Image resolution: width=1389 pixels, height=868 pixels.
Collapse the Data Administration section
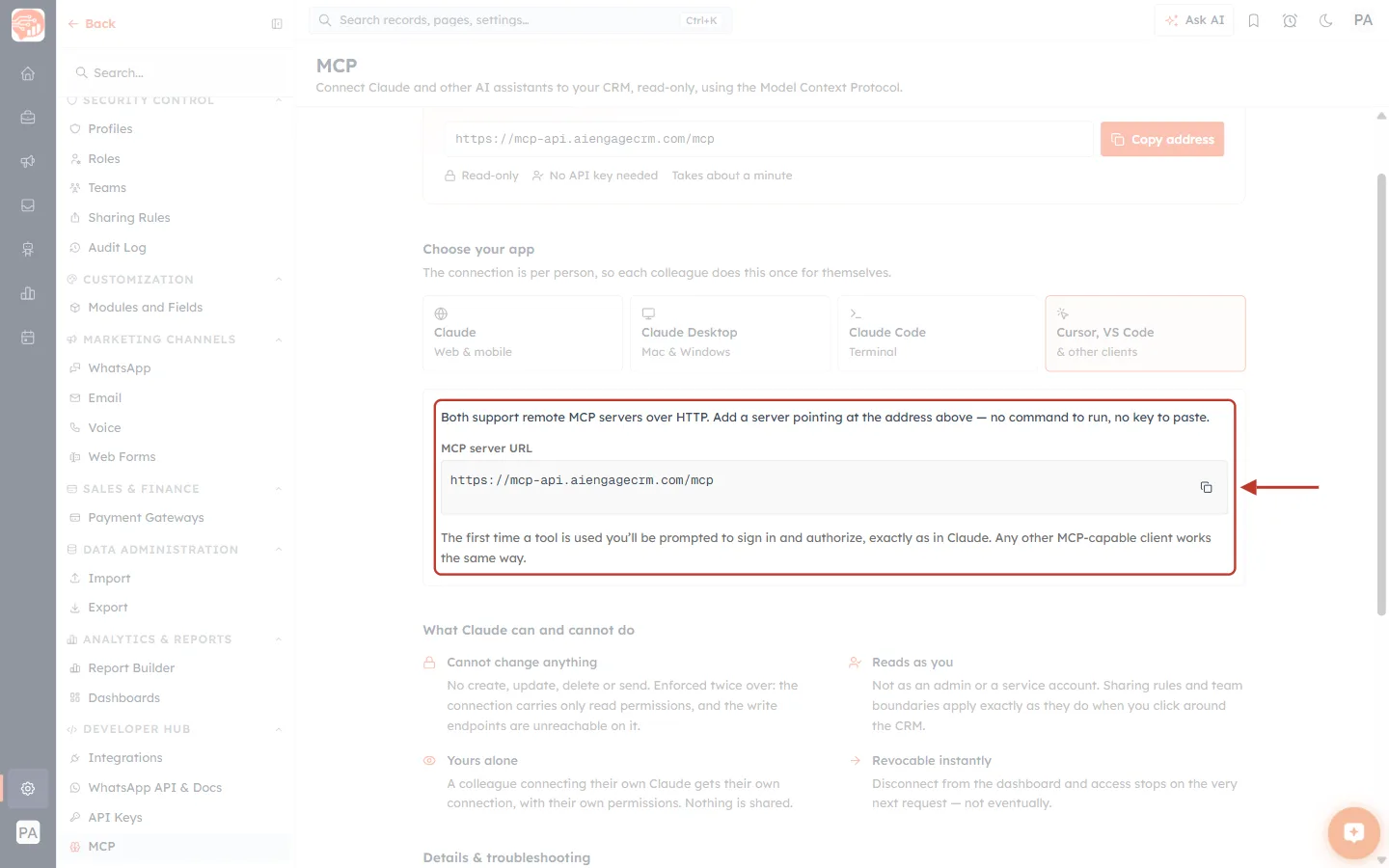pyautogui.click(x=278, y=550)
